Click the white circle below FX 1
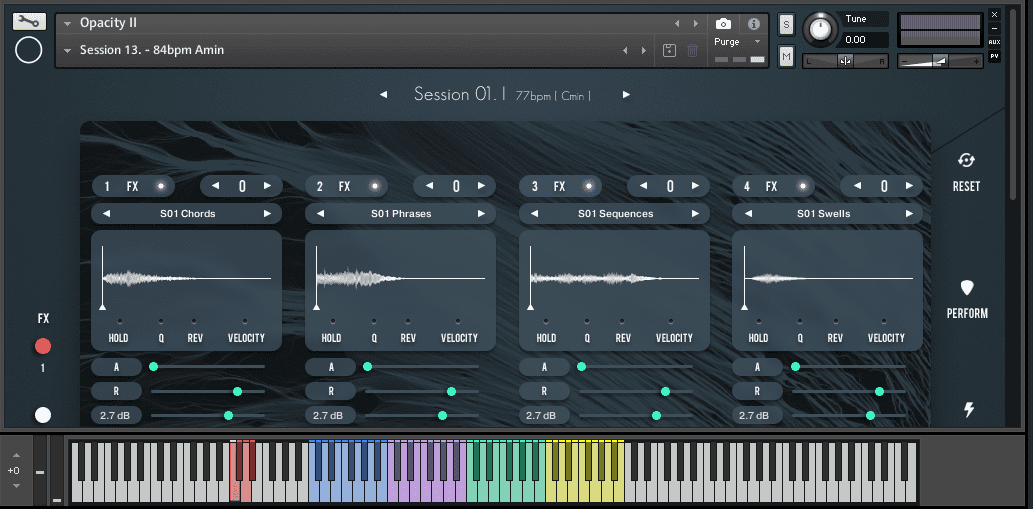Screen dimensions: 1033x509 click(43, 415)
